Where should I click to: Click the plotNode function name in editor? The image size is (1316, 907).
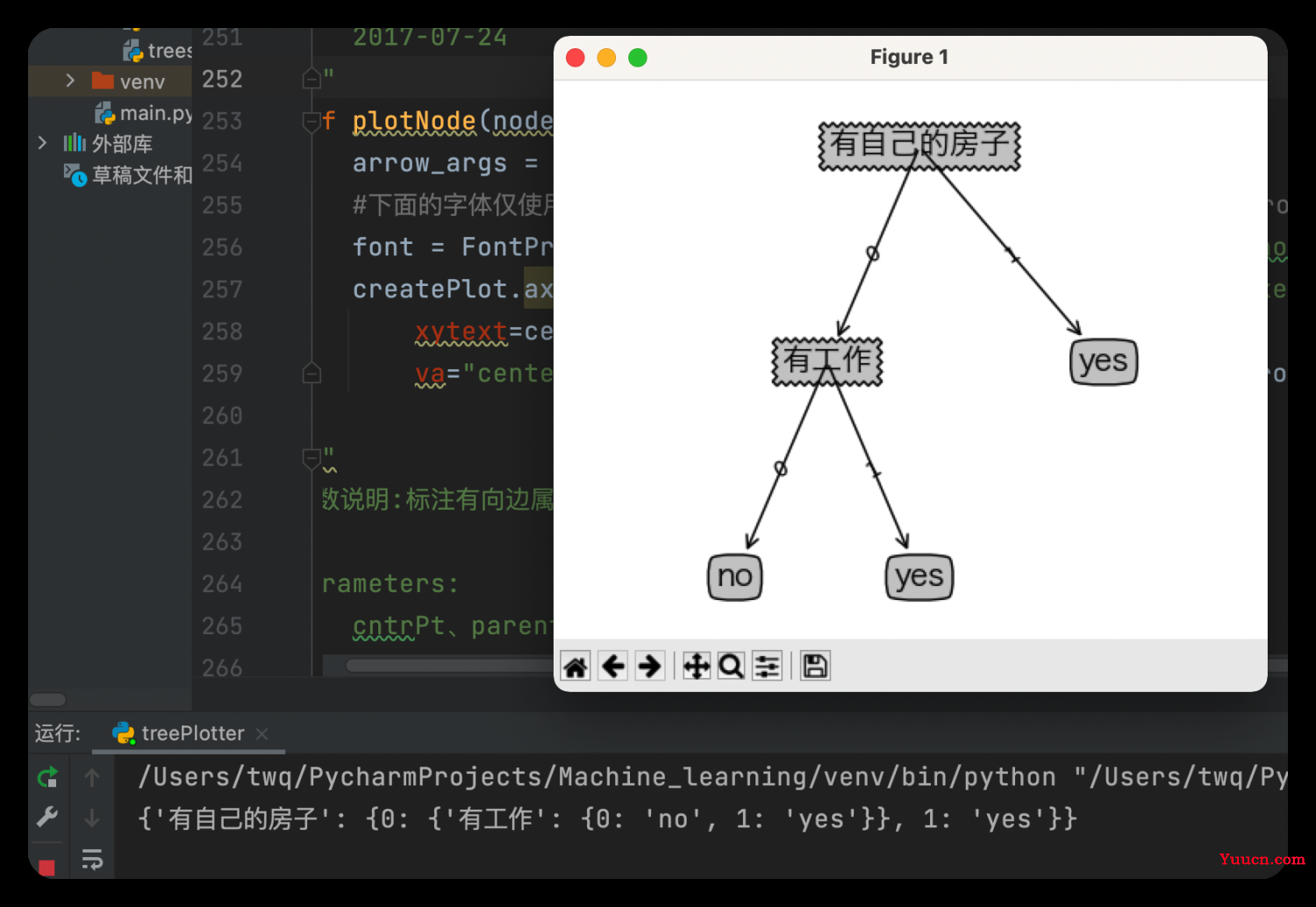coord(414,121)
